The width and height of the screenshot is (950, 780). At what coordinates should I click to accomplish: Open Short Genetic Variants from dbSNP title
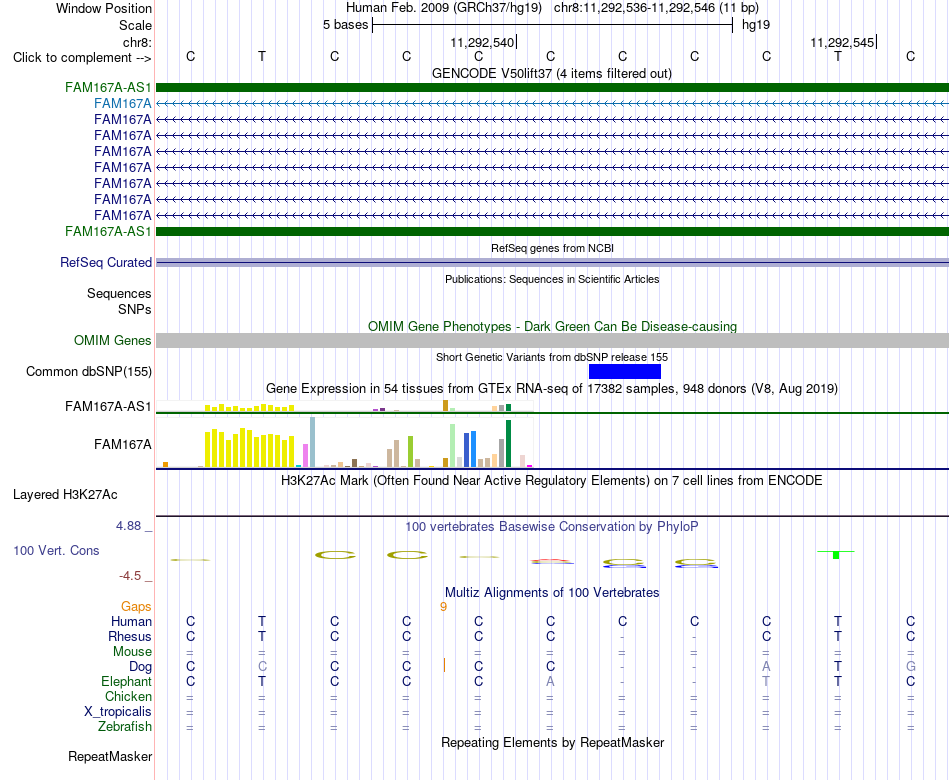(552, 358)
